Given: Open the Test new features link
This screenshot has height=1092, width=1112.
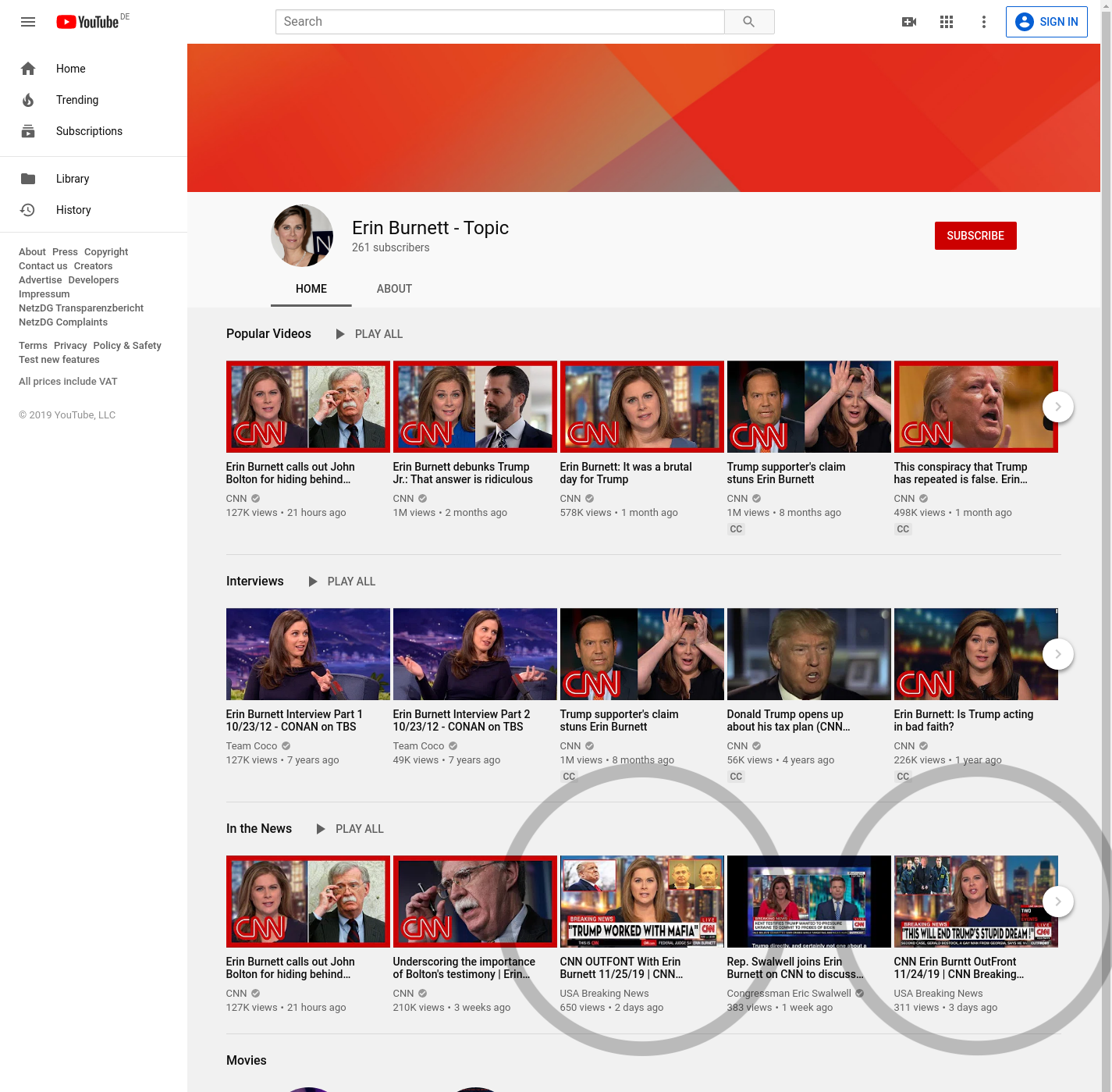Looking at the screenshot, I should tap(59, 360).
